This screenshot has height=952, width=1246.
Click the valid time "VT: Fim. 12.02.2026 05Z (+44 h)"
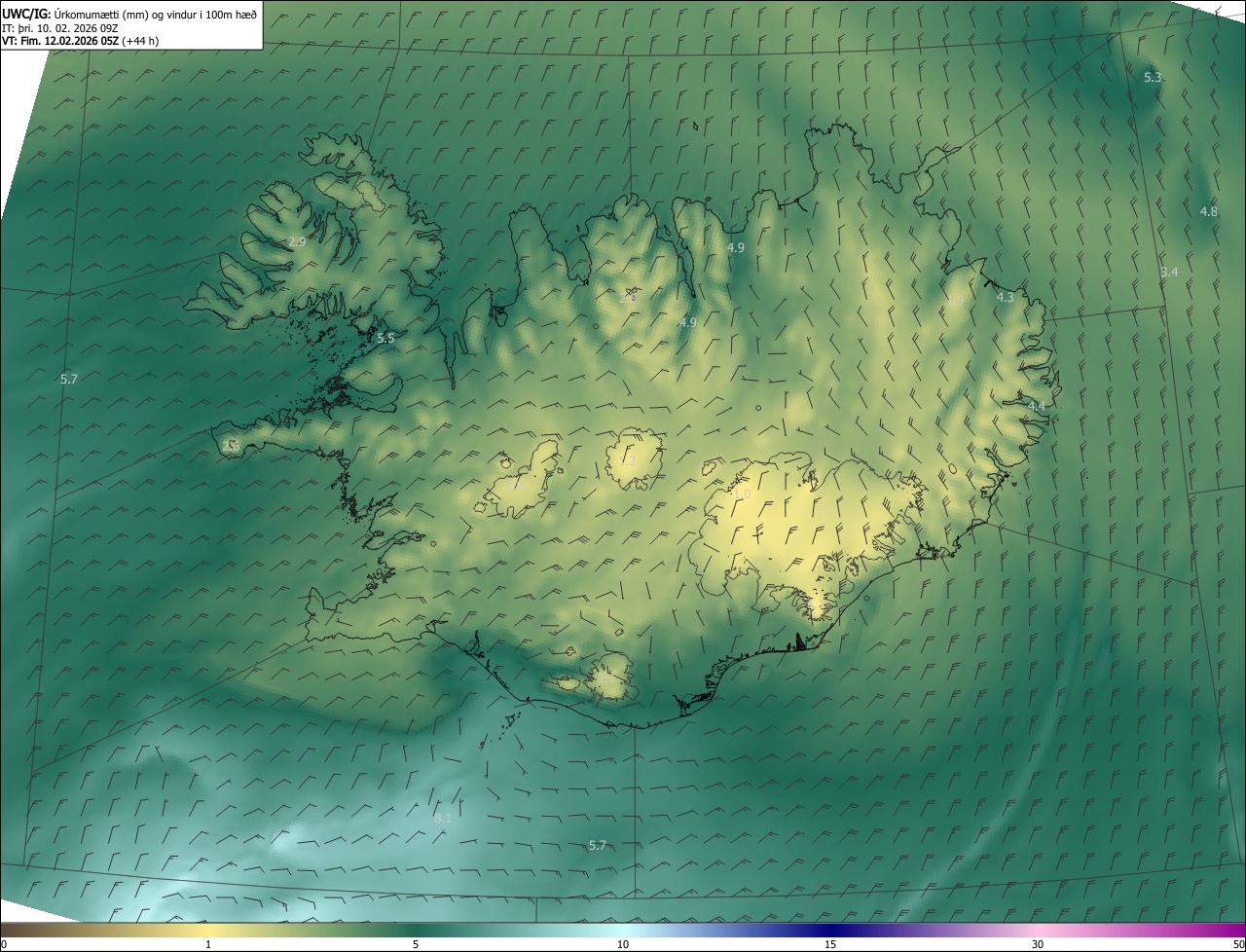(x=81, y=40)
